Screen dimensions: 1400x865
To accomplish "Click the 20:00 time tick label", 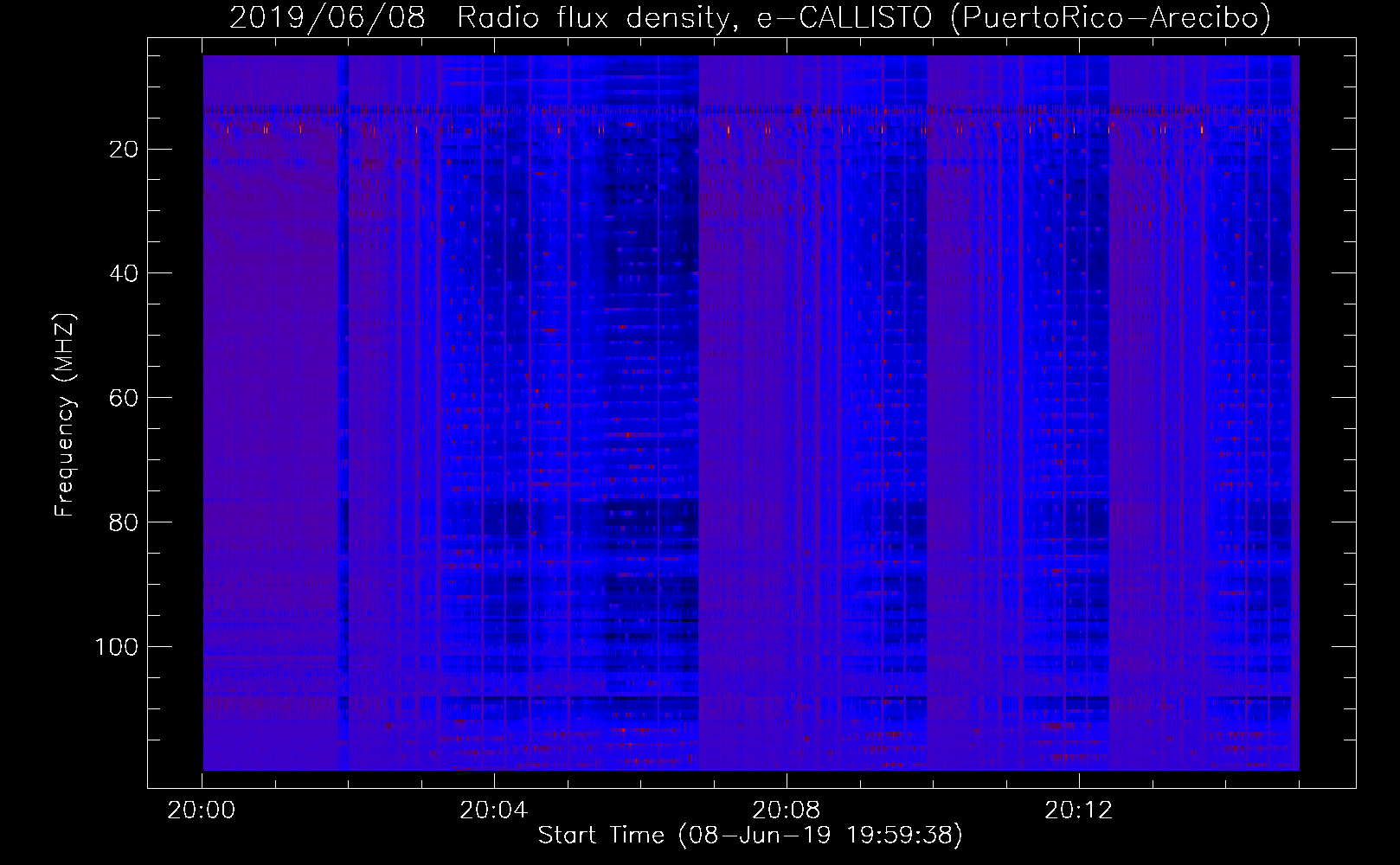I will pyautogui.click(x=202, y=811).
